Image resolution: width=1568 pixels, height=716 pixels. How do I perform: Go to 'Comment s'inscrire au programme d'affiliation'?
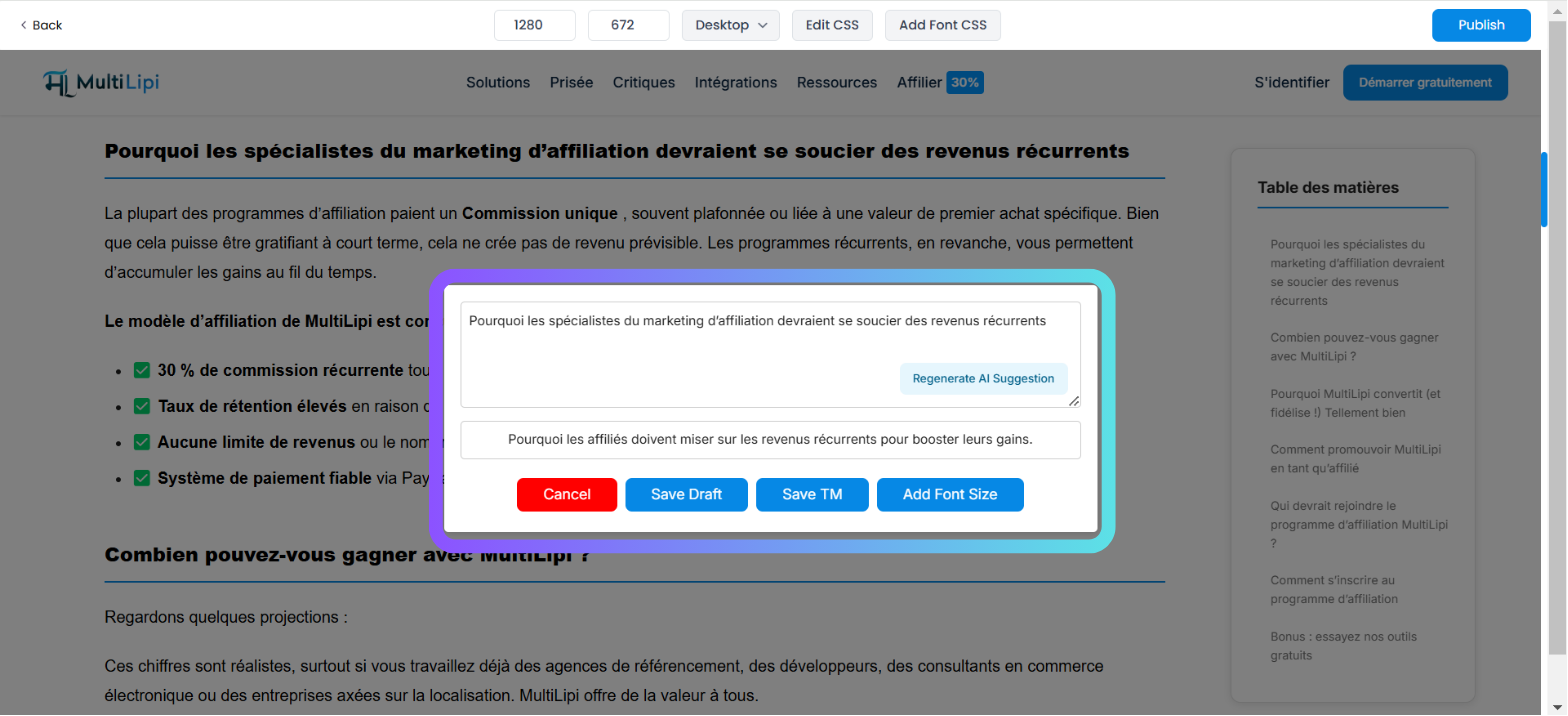[1333, 589]
